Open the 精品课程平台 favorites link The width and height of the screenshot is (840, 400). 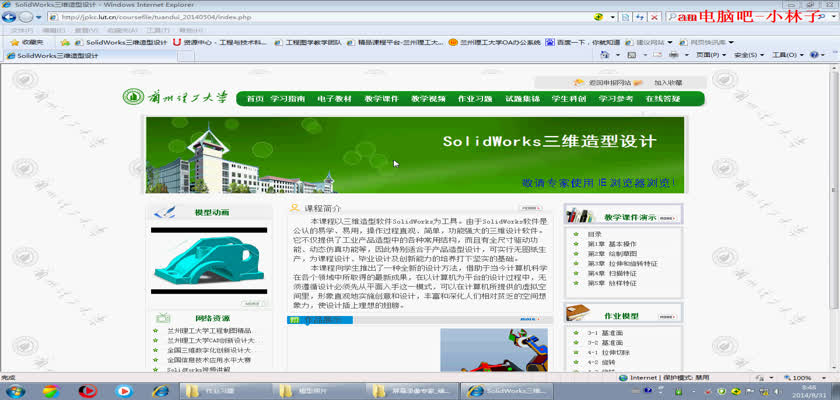pyautogui.click(x=395, y=42)
